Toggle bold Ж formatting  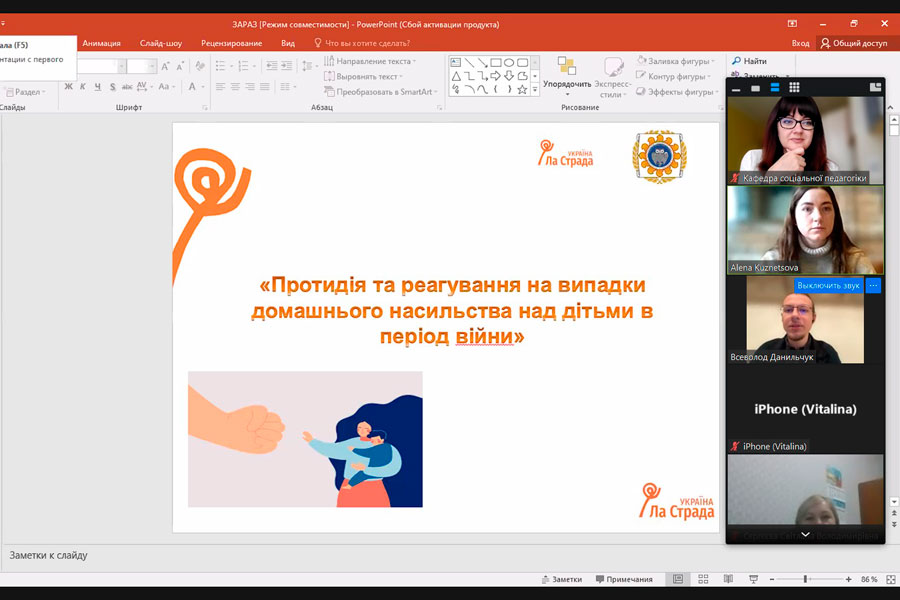click(68, 87)
